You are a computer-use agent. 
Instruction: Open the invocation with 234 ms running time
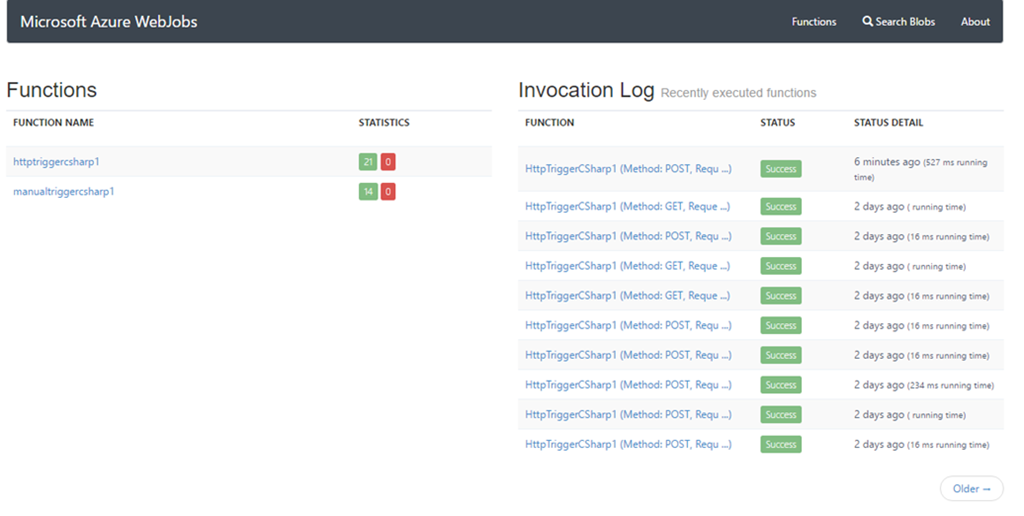(628, 385)
